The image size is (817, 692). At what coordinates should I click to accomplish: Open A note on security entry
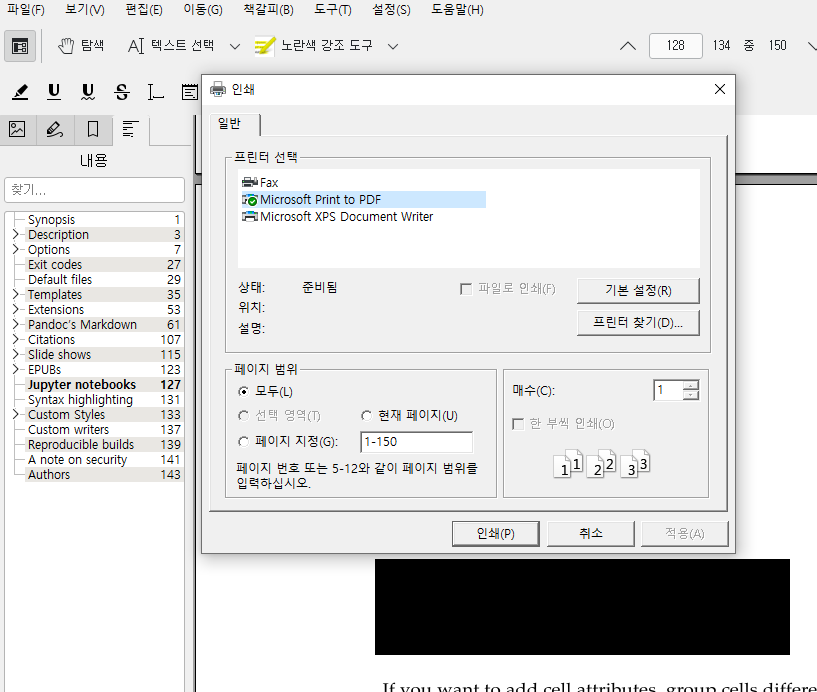pyautogui.click(x=104, y=460)
